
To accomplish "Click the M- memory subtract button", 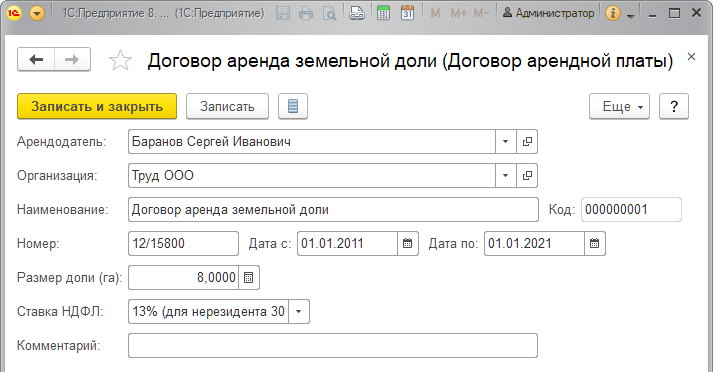I will [481, 14].
